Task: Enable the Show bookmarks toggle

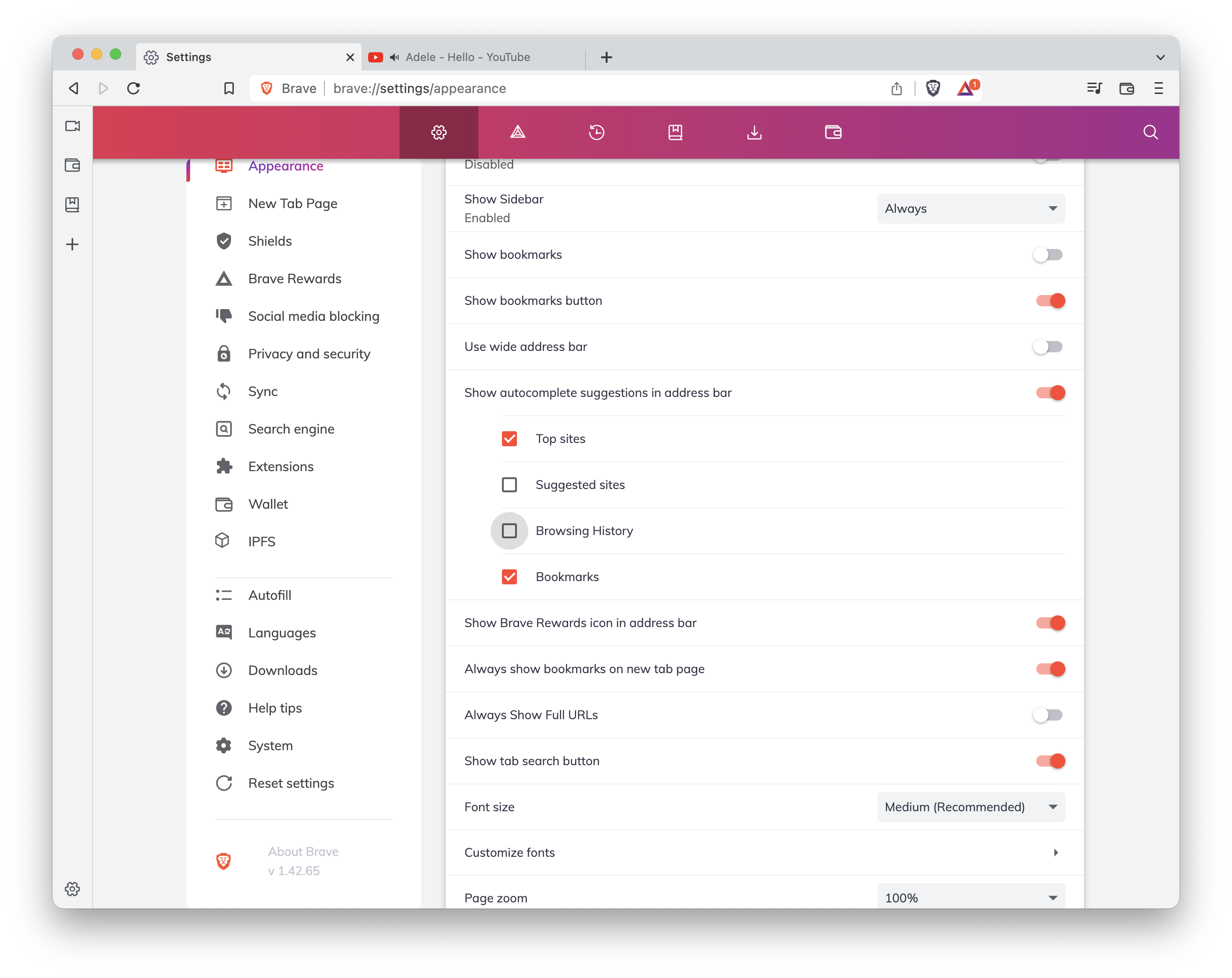Action: click(1047, 254)
